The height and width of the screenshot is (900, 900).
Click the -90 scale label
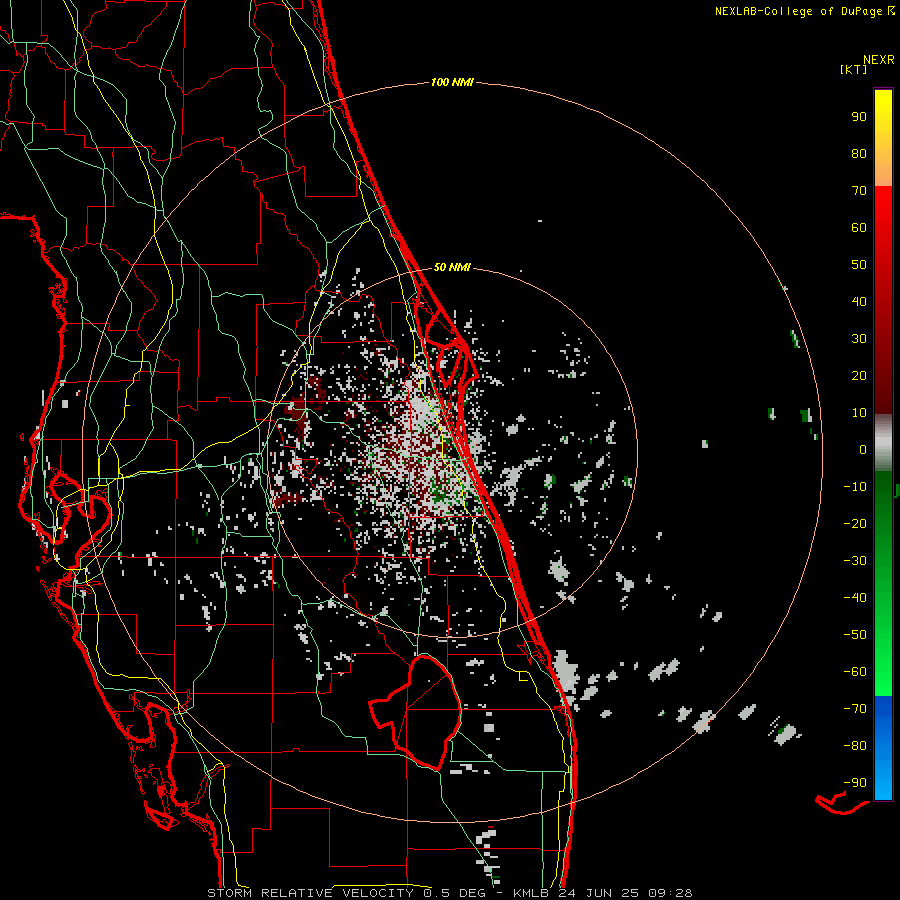855,783
